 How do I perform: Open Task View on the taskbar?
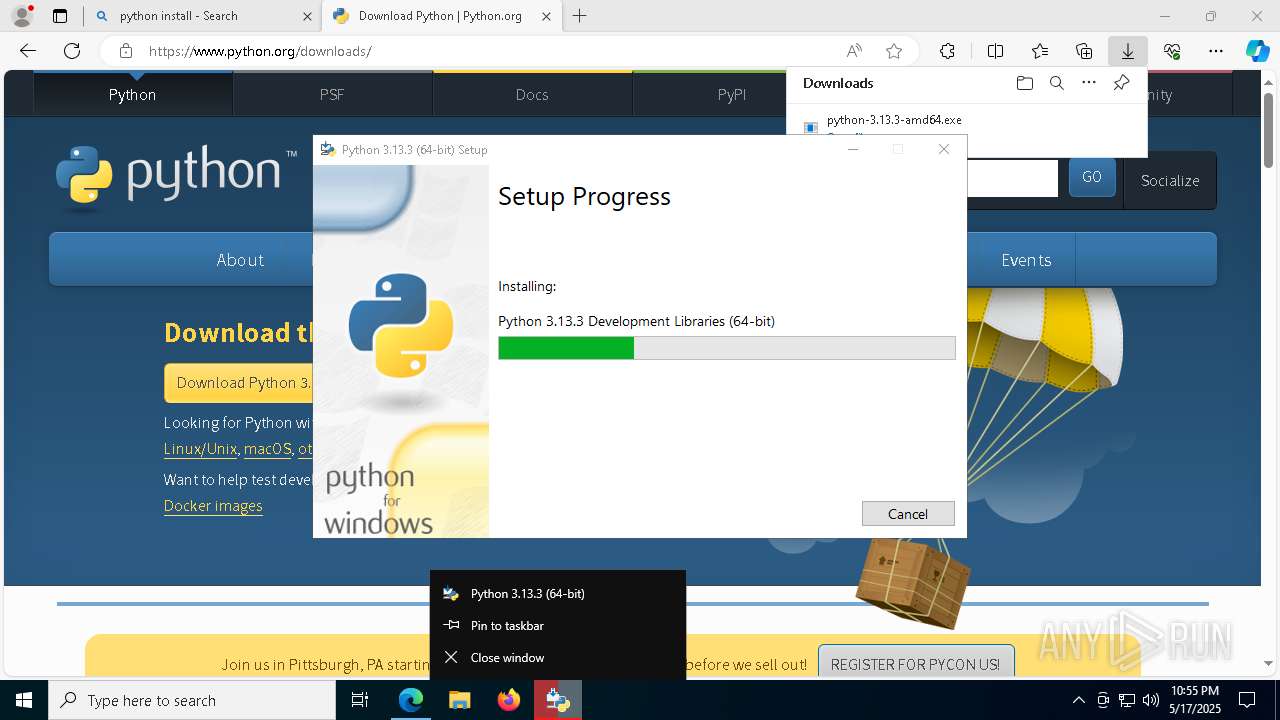point(361,700)
